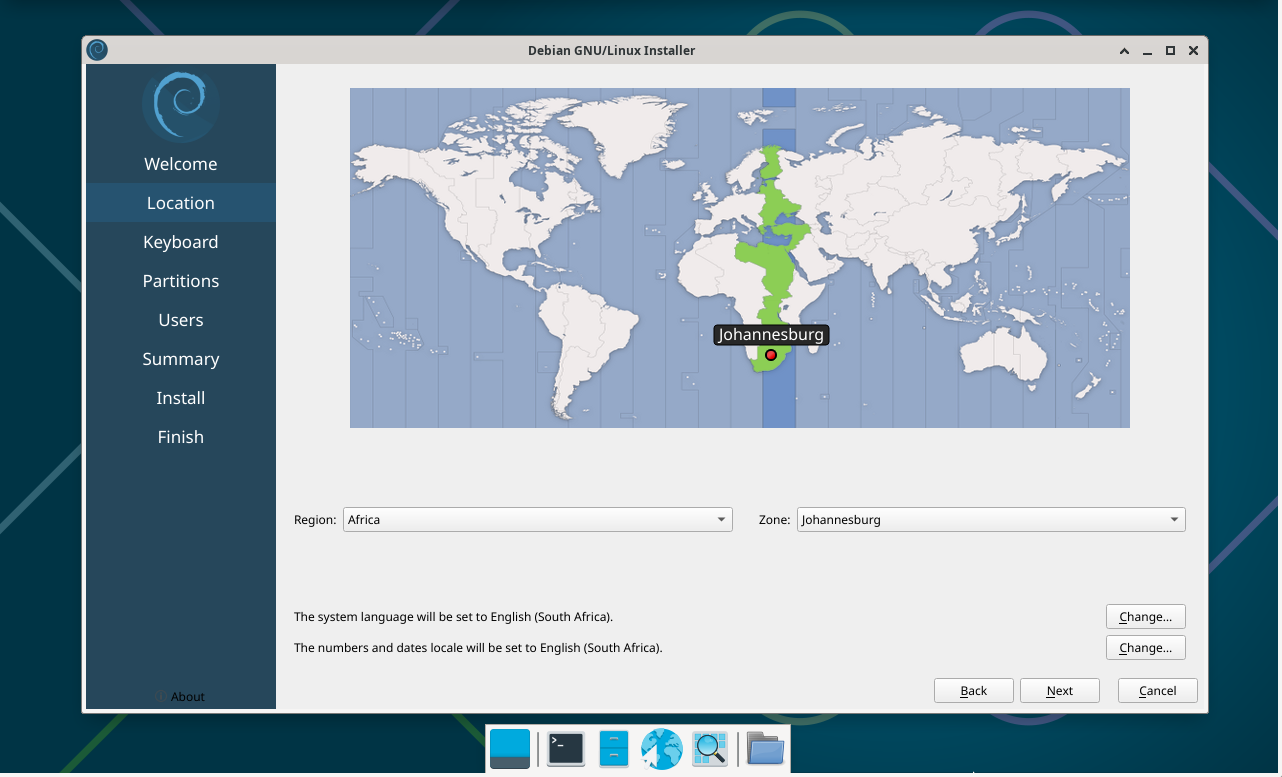1282x777 pixels.
Task: Click the folder icon on the taskbar
Action: point(765,748)
